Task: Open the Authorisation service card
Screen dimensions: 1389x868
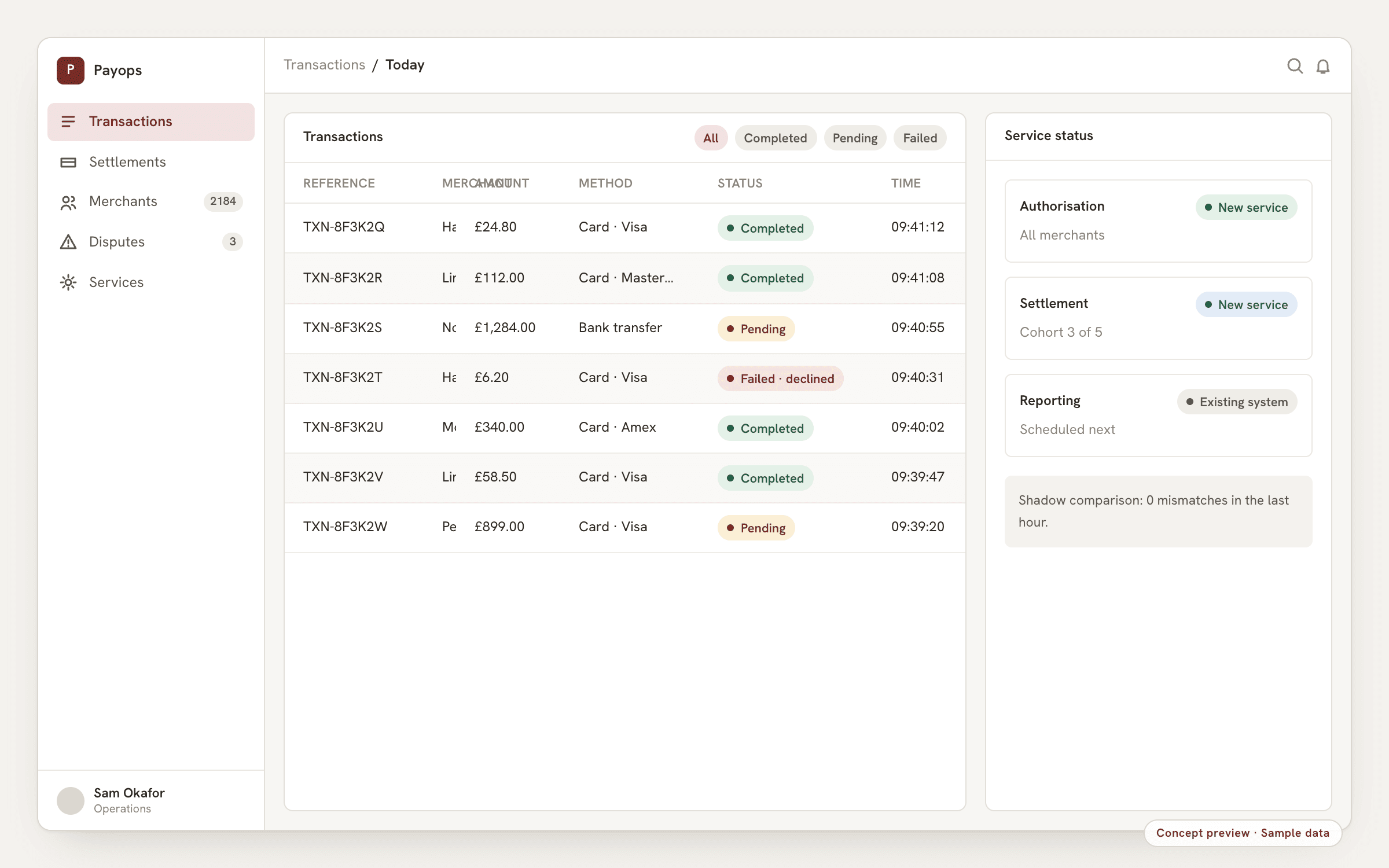Action: coord(1158,221)
